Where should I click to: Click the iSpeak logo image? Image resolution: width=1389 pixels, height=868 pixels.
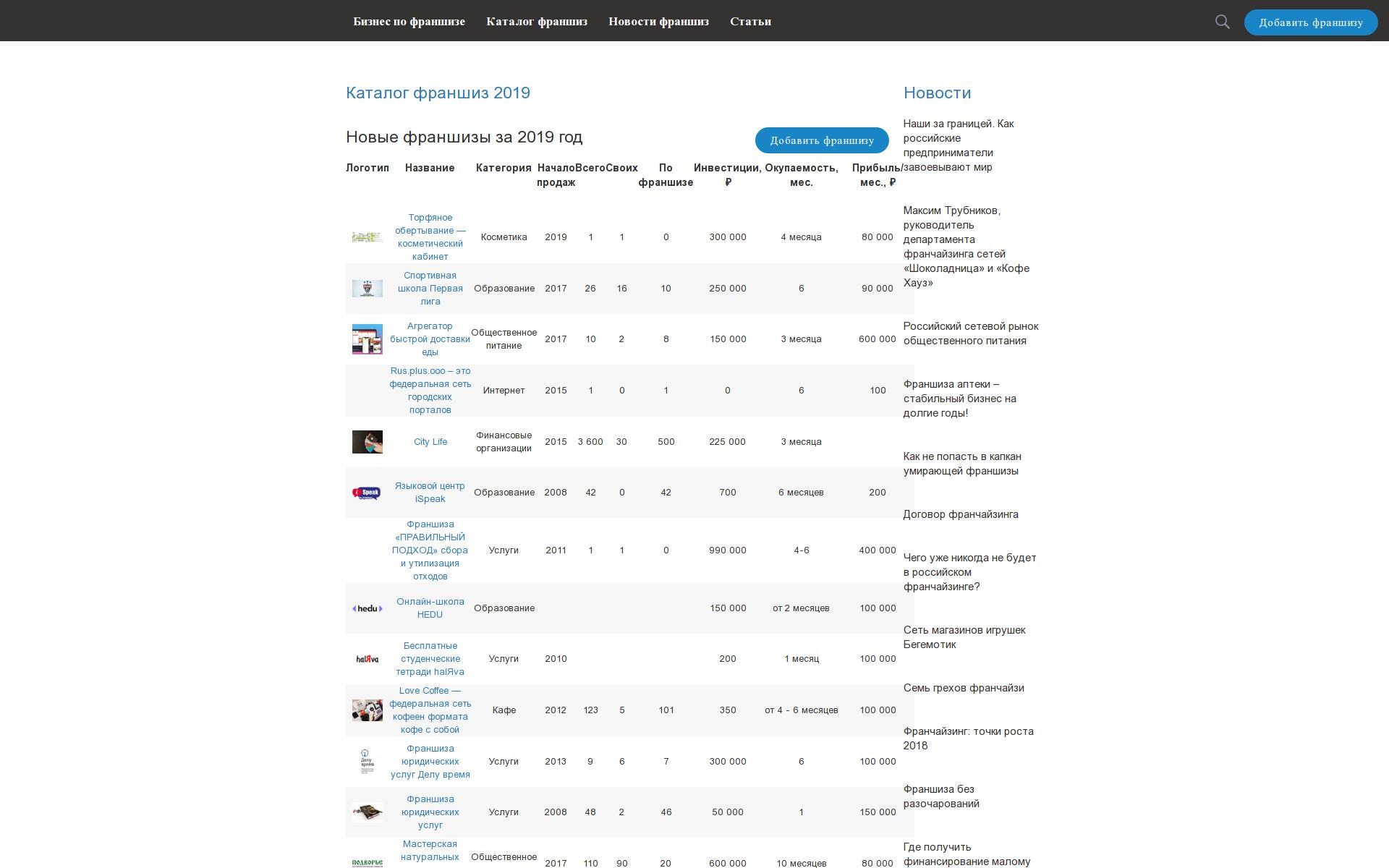pyautogui.click(x=368, y=493)
